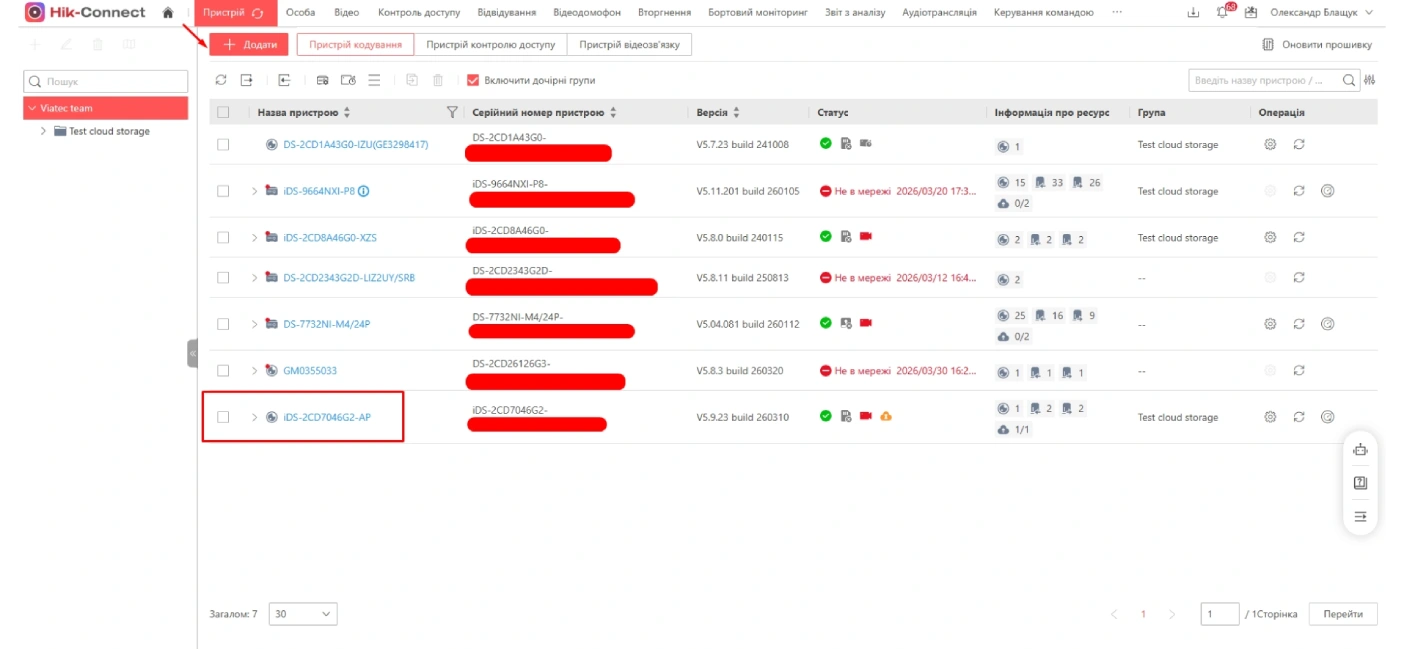Click the 'Перейти' pagination button
This screenshot has width=1404, height=649.
[x=1342, y=614]
